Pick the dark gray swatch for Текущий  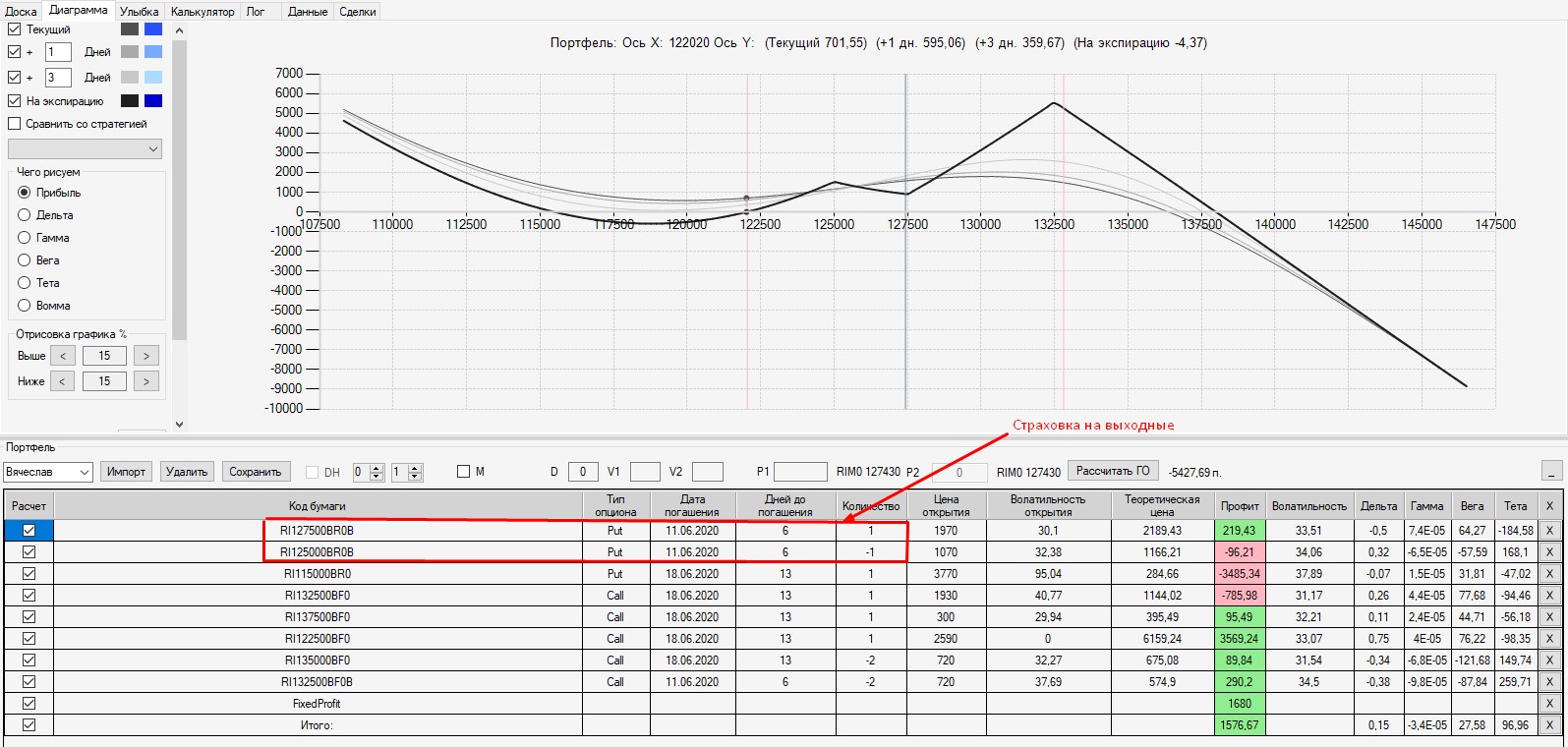[x=130, y=29]
